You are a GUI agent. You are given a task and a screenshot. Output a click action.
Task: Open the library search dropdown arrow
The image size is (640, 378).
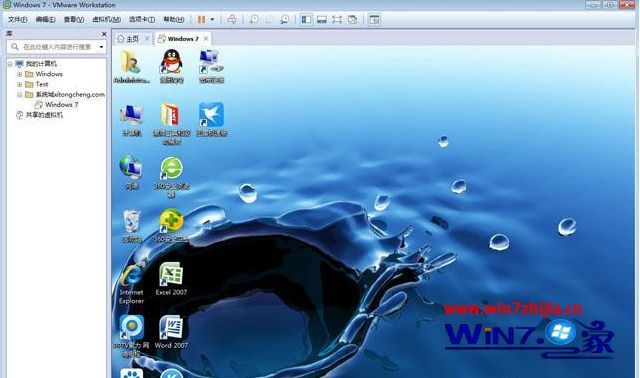pos(101,47)
